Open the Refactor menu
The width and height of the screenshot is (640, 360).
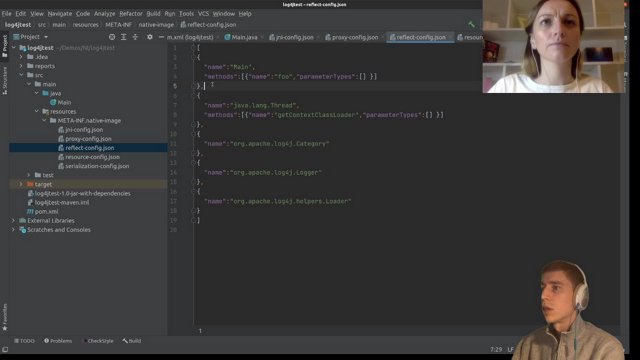pyautogui.click(x=131, y=13)
